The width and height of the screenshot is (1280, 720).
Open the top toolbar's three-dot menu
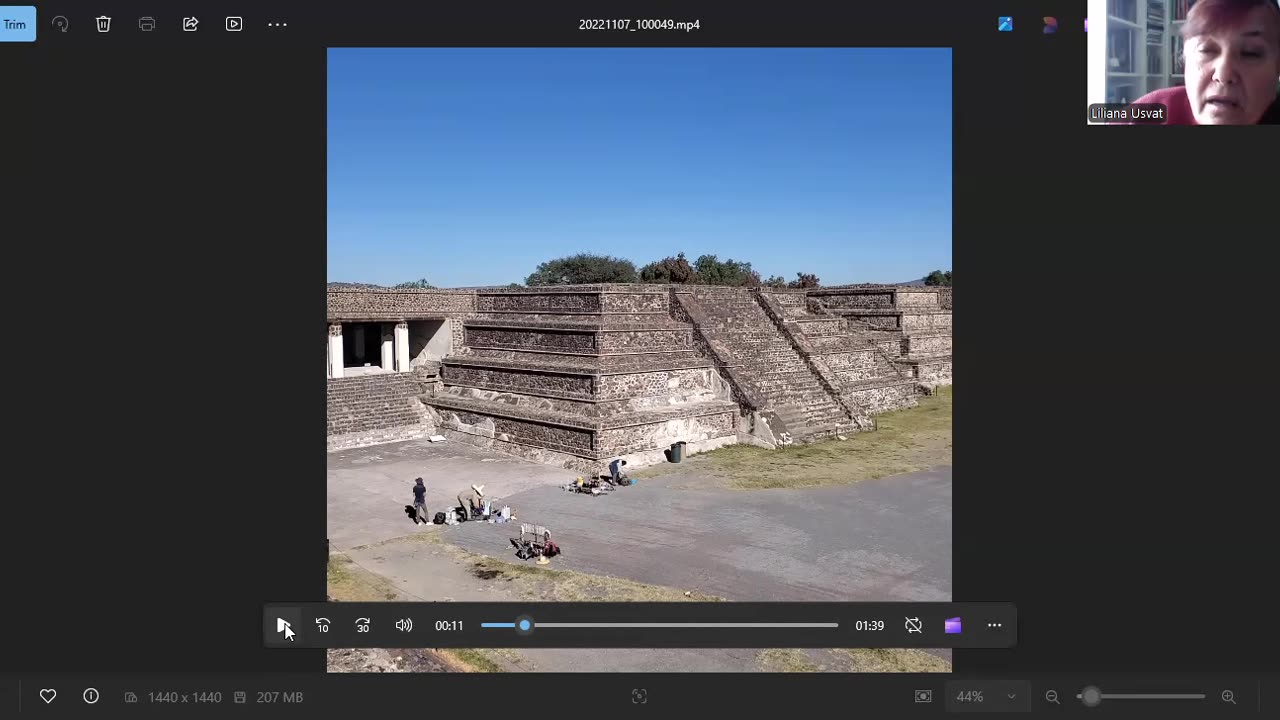(277, 24)
